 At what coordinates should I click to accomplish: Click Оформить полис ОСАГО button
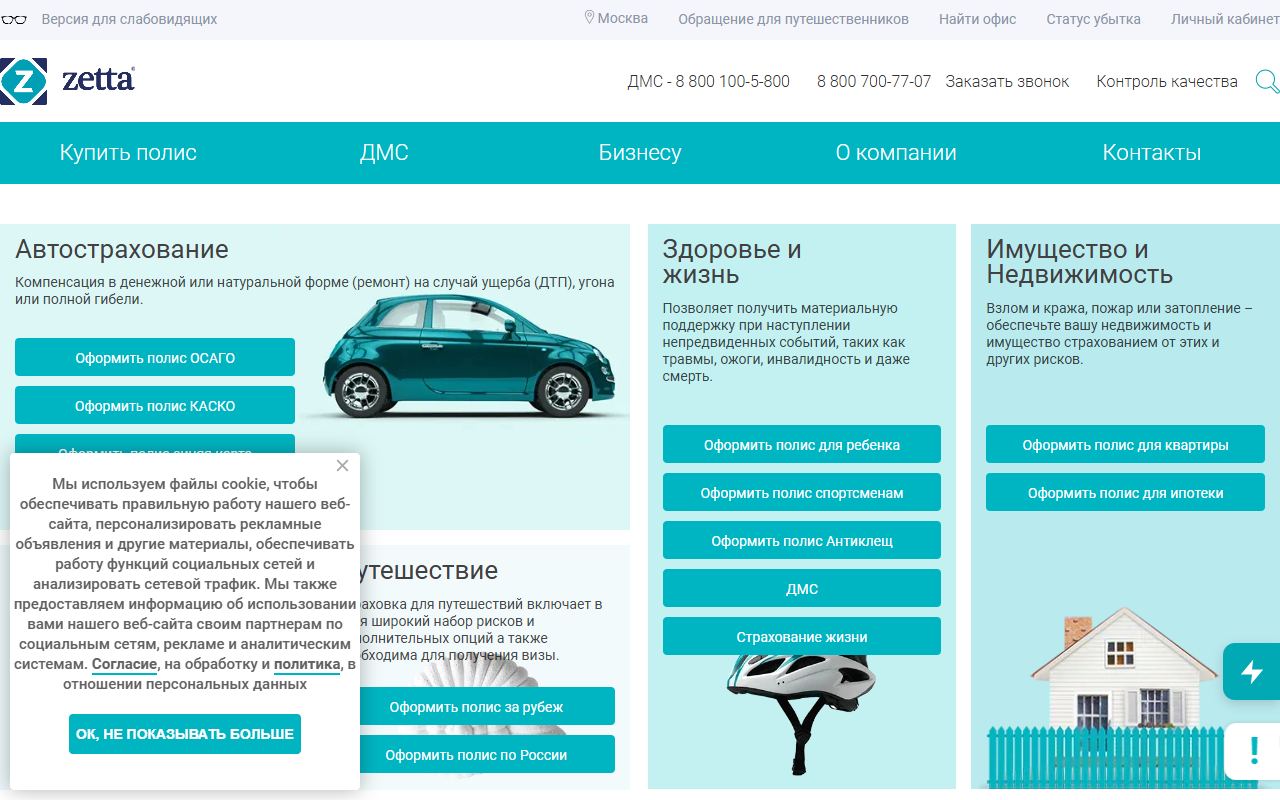pos(155,357)
